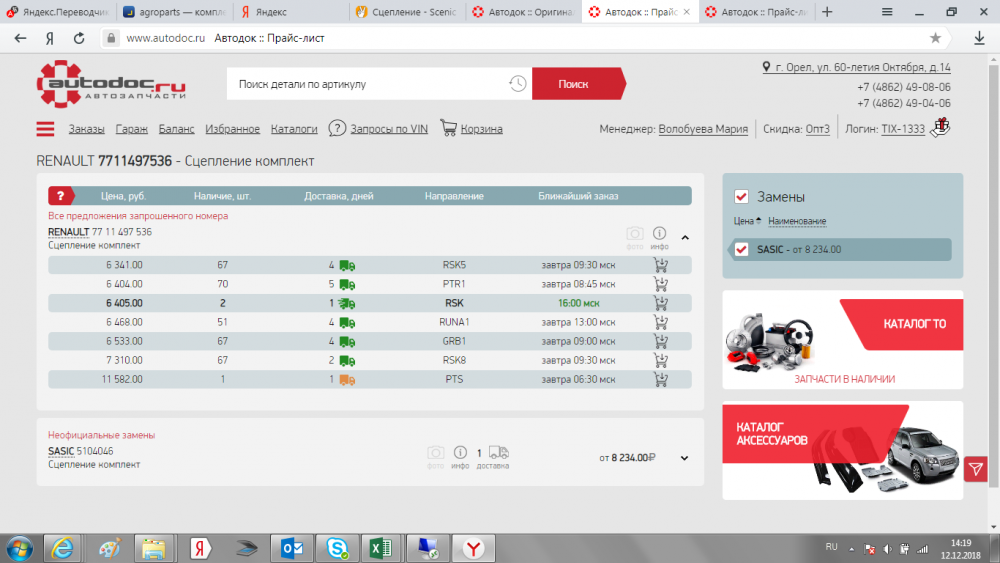
Task: Sort replacements by Цена
Action: [747, 221]
